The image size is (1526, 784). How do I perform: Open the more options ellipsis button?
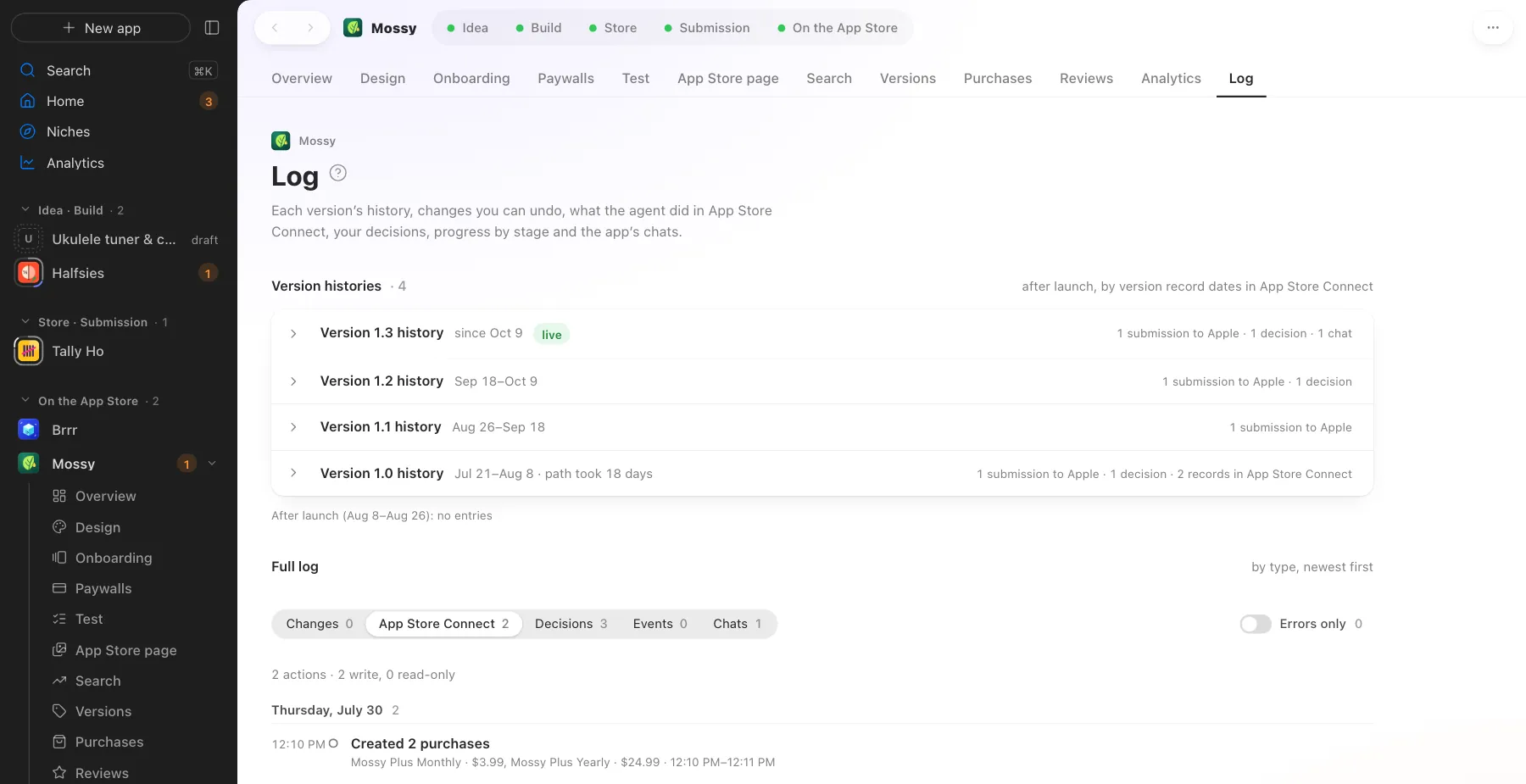(x=1493, y=28)
